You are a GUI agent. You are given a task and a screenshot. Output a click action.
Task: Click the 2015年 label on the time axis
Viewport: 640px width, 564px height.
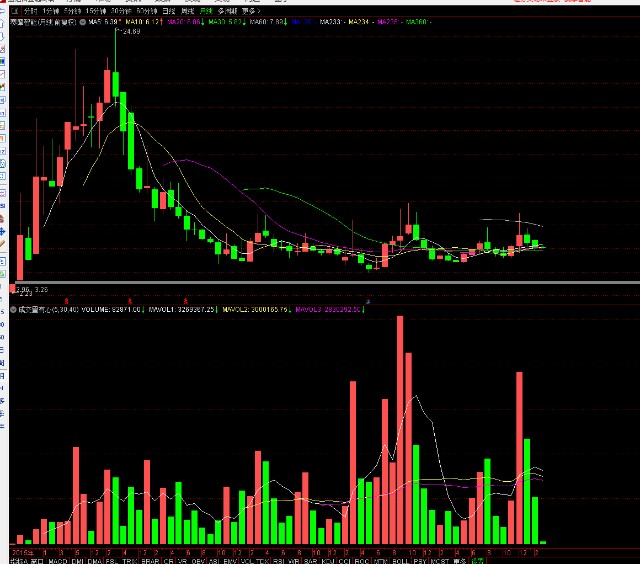tap(22, 553)
